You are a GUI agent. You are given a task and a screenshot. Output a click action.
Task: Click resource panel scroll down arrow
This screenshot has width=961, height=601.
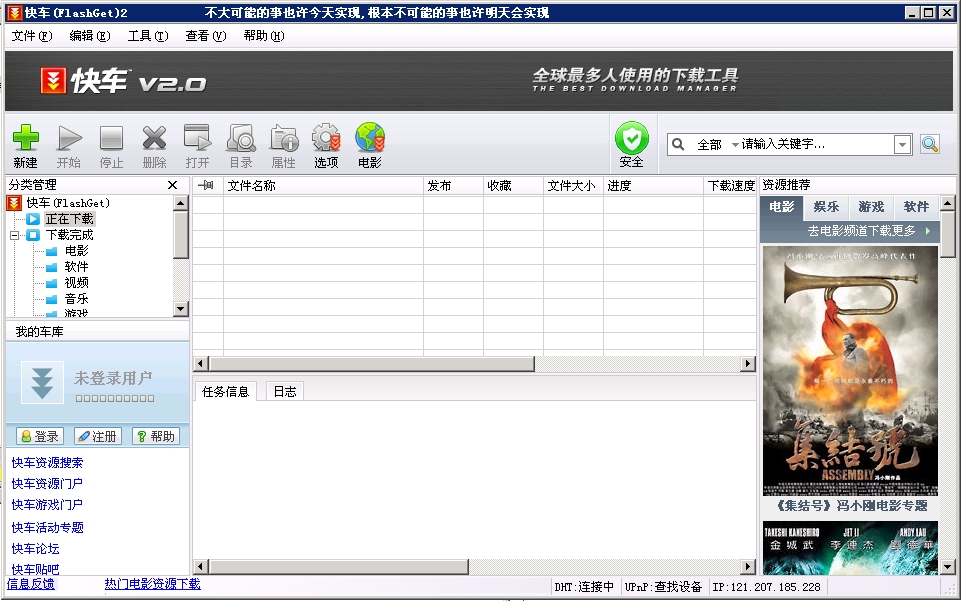pos(948,567)
